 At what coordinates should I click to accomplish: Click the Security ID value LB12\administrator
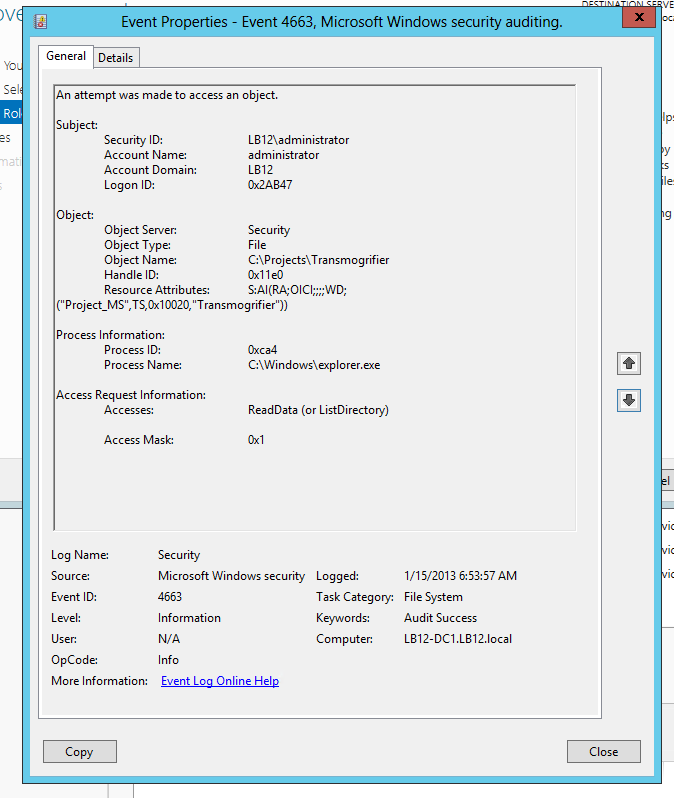tap(298, 140)
